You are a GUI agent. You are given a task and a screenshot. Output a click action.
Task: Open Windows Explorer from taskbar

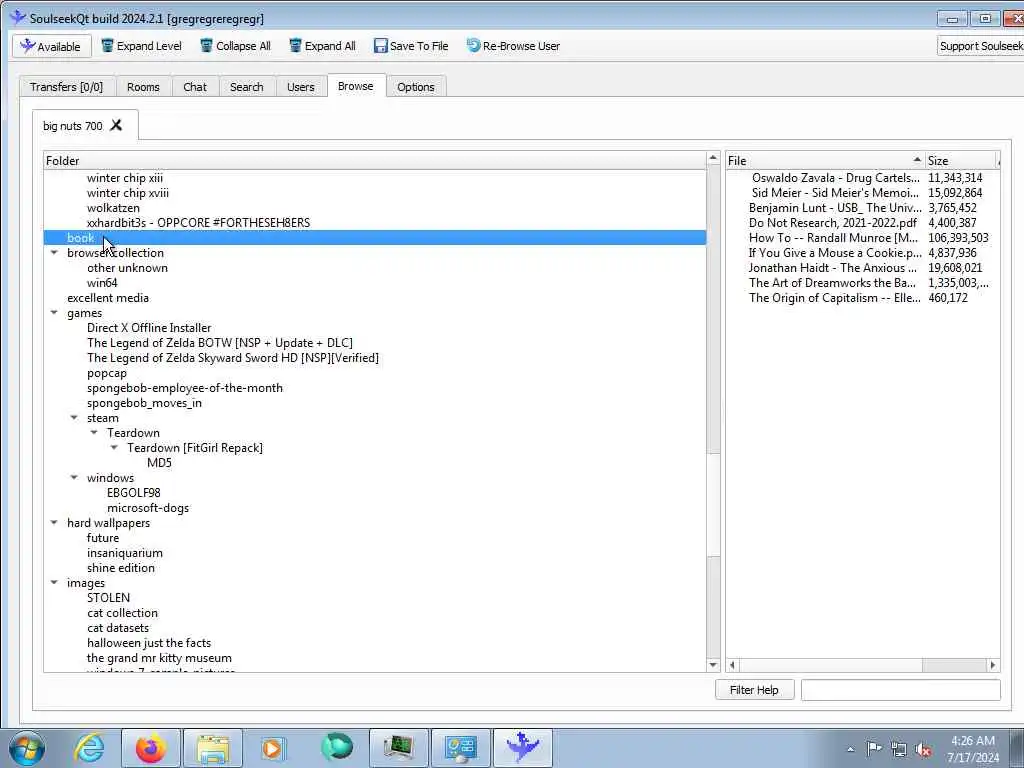pos(213,748)
